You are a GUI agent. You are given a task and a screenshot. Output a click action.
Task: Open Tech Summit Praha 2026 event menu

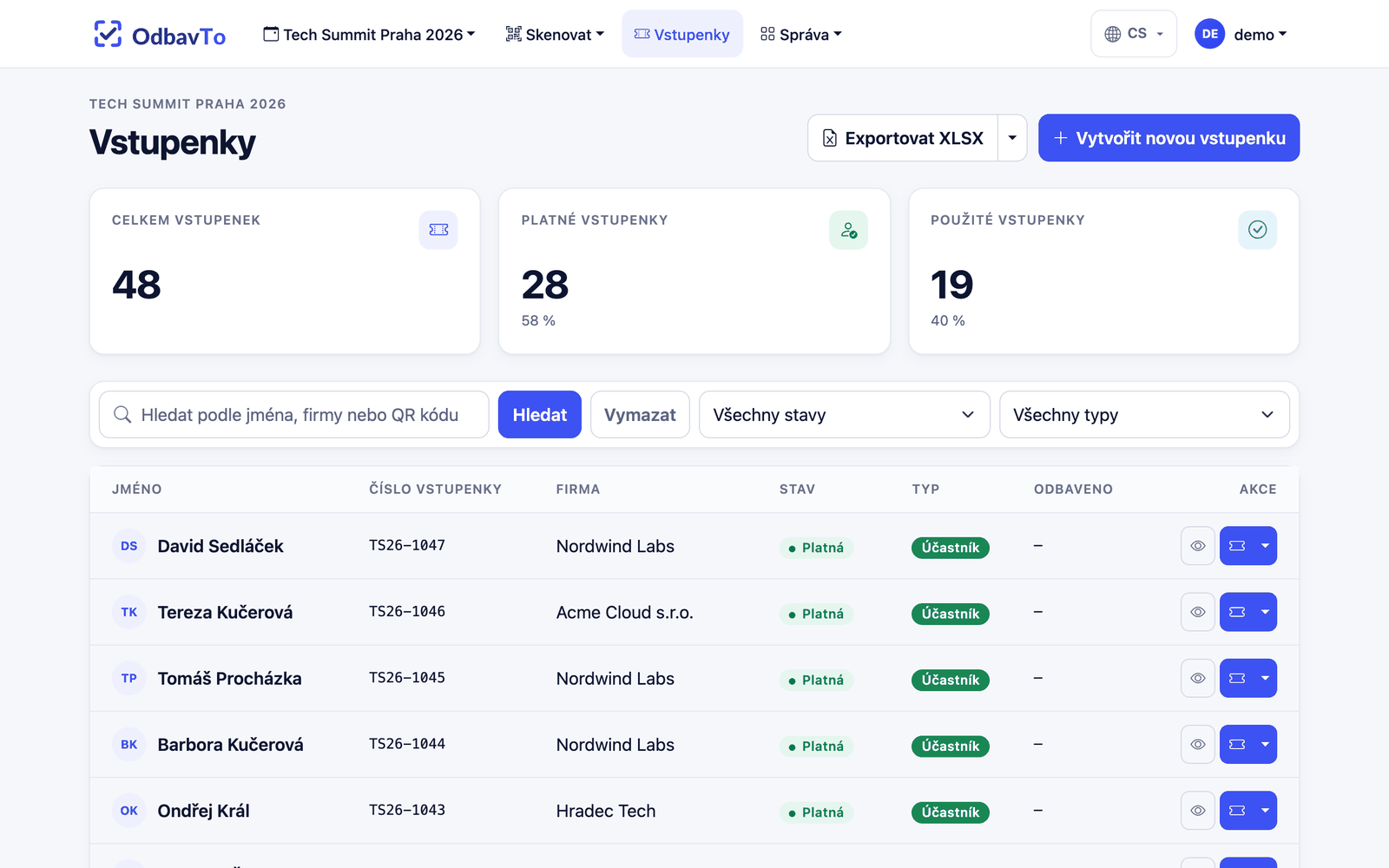click(x=369, y=35)
